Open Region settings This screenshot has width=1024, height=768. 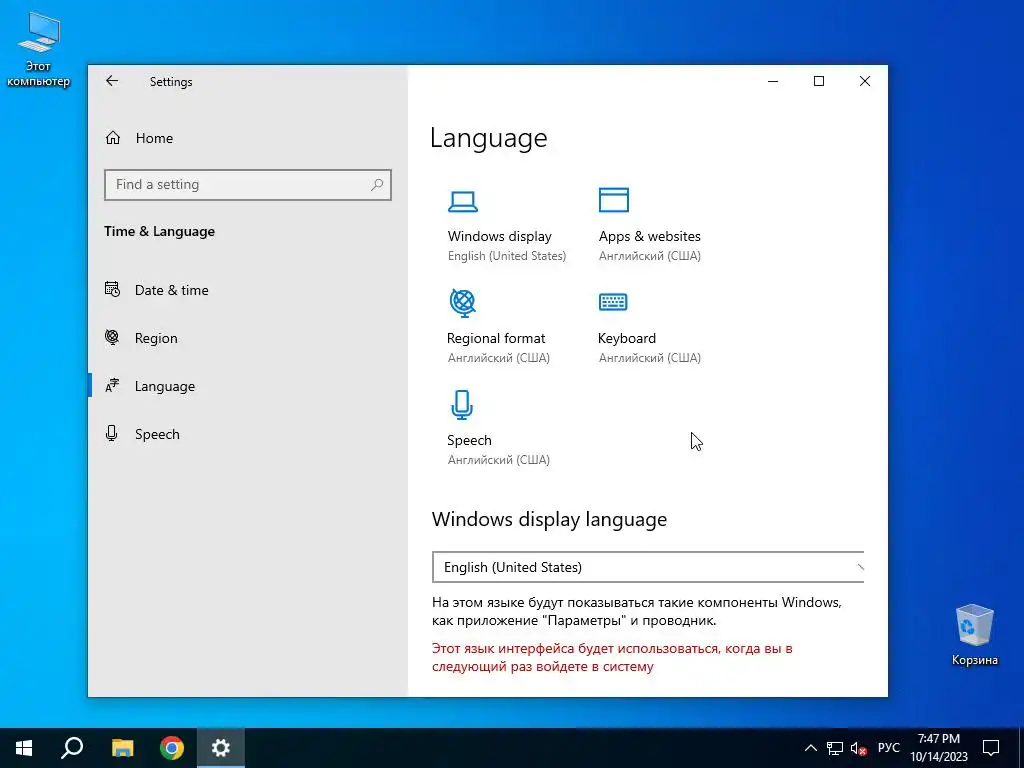156,338
